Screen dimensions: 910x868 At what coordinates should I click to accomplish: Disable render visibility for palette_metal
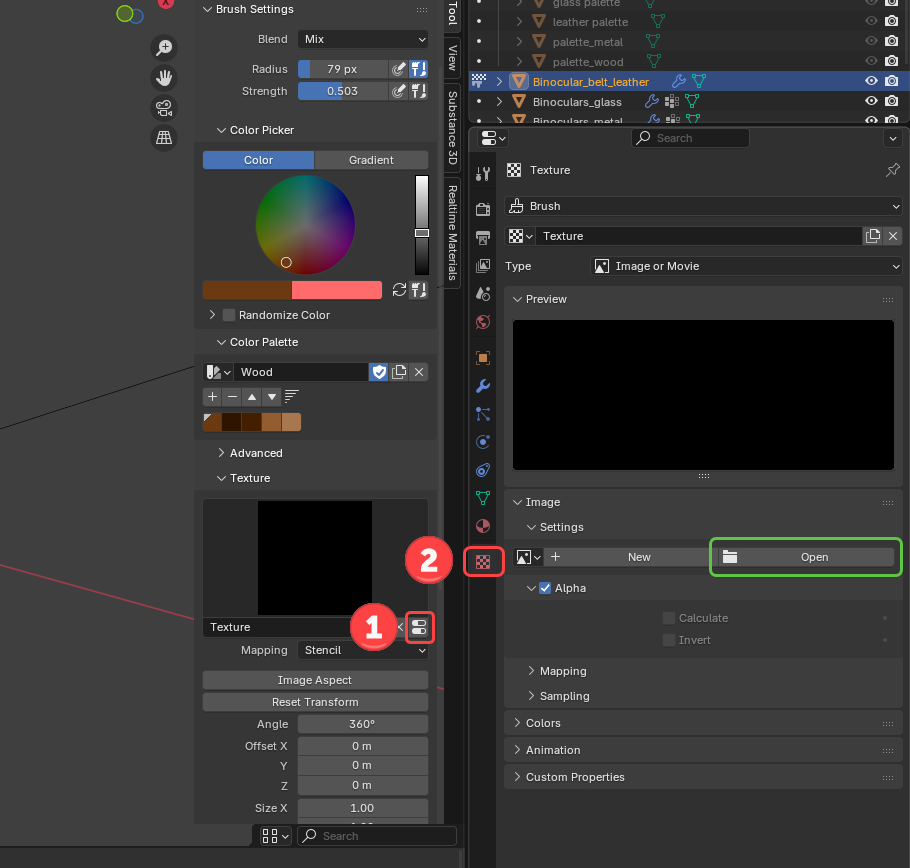point(891,41)
